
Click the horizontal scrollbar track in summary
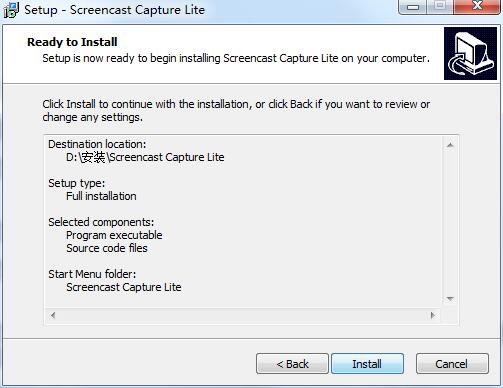tap(243, 315)
